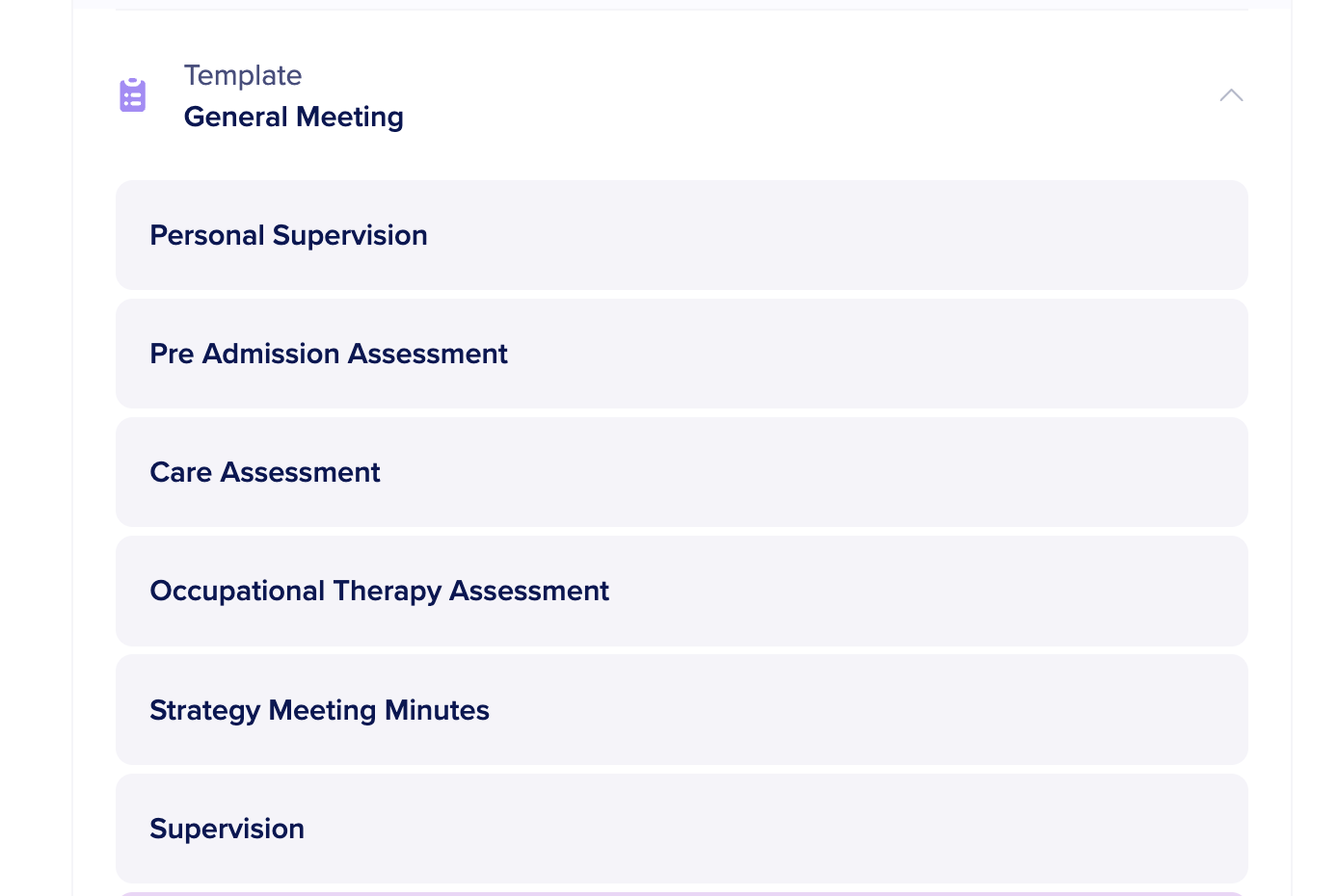Click the Occupational Therapy Assessment text label

tap(379, 591)
